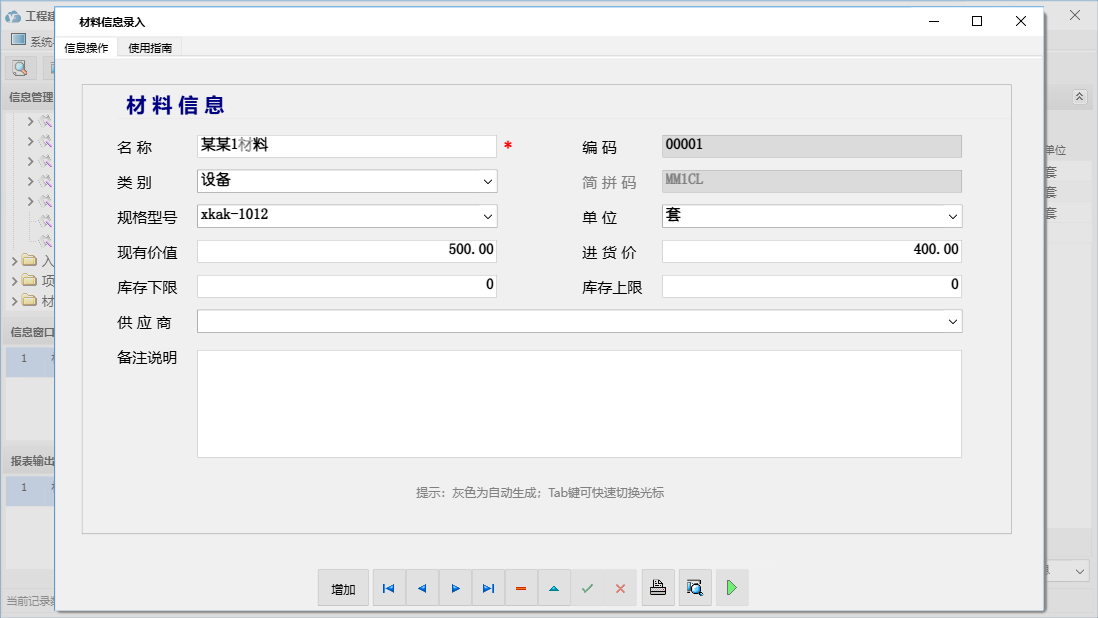This screenshot has width=1098, height=618.
Task: Switch to the 使用指南 tab
Action: pos(150,47)
